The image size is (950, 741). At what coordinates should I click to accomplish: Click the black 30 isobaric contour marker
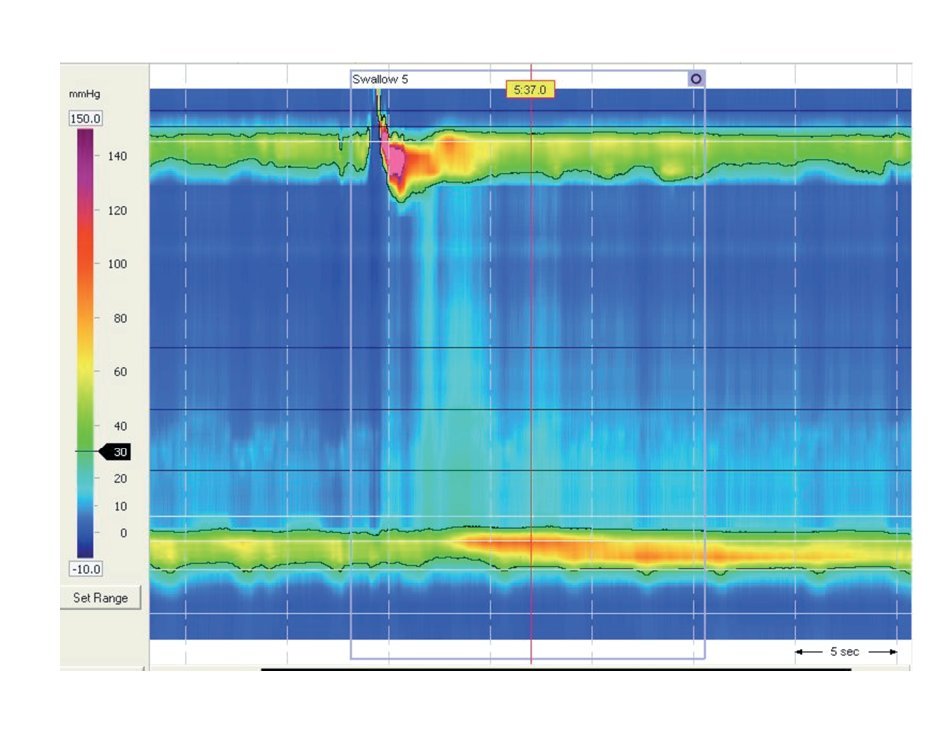[x=119, y=452]
